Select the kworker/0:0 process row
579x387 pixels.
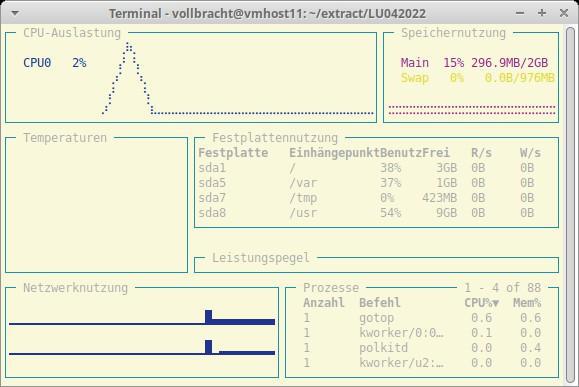point(422,333)
